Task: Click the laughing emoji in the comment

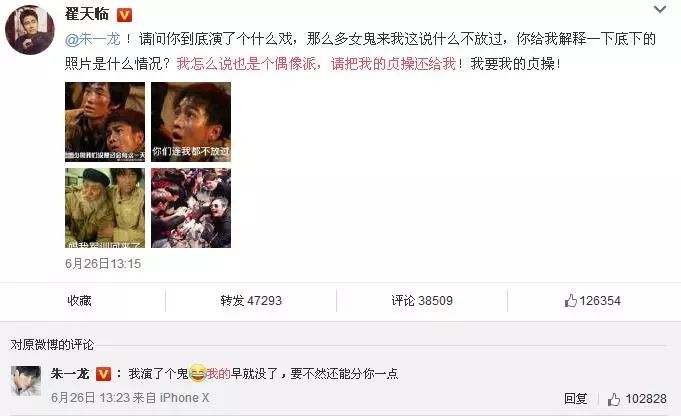Action: point(198,373)
